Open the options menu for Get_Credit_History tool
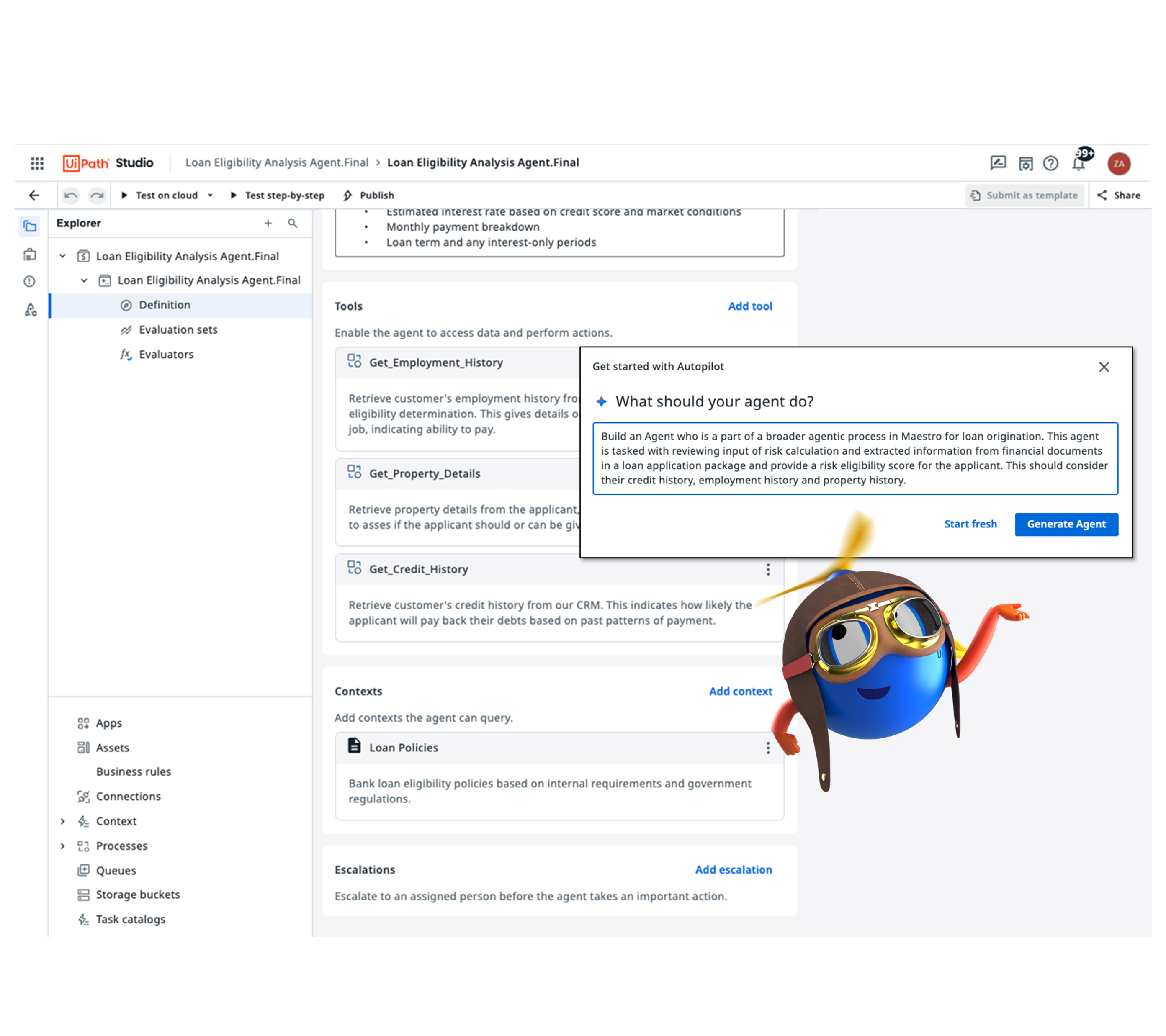 pos(768,569)
